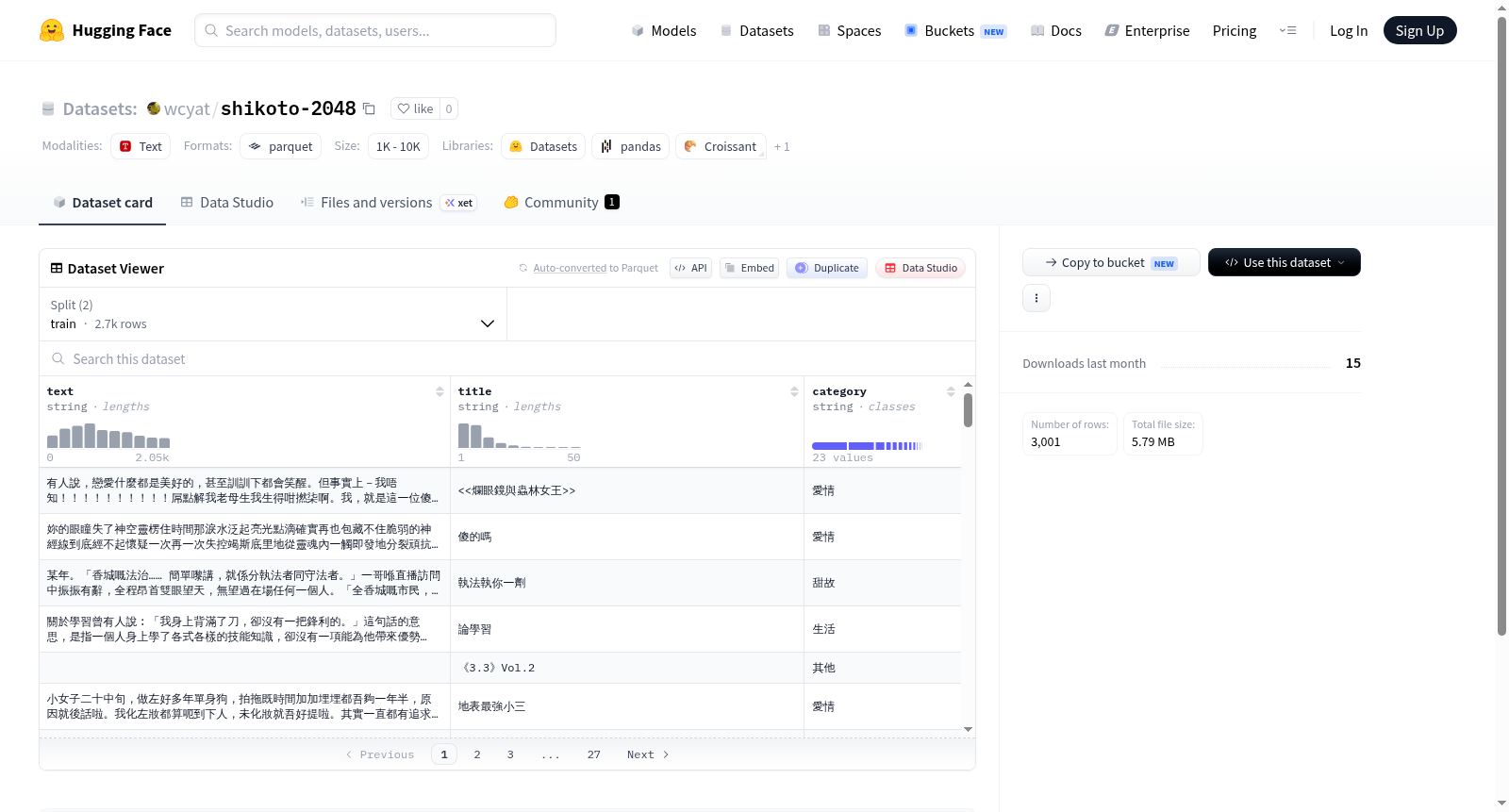Open the row titled 地表最強小三
Screen dimensions: 1509x812
501,706
